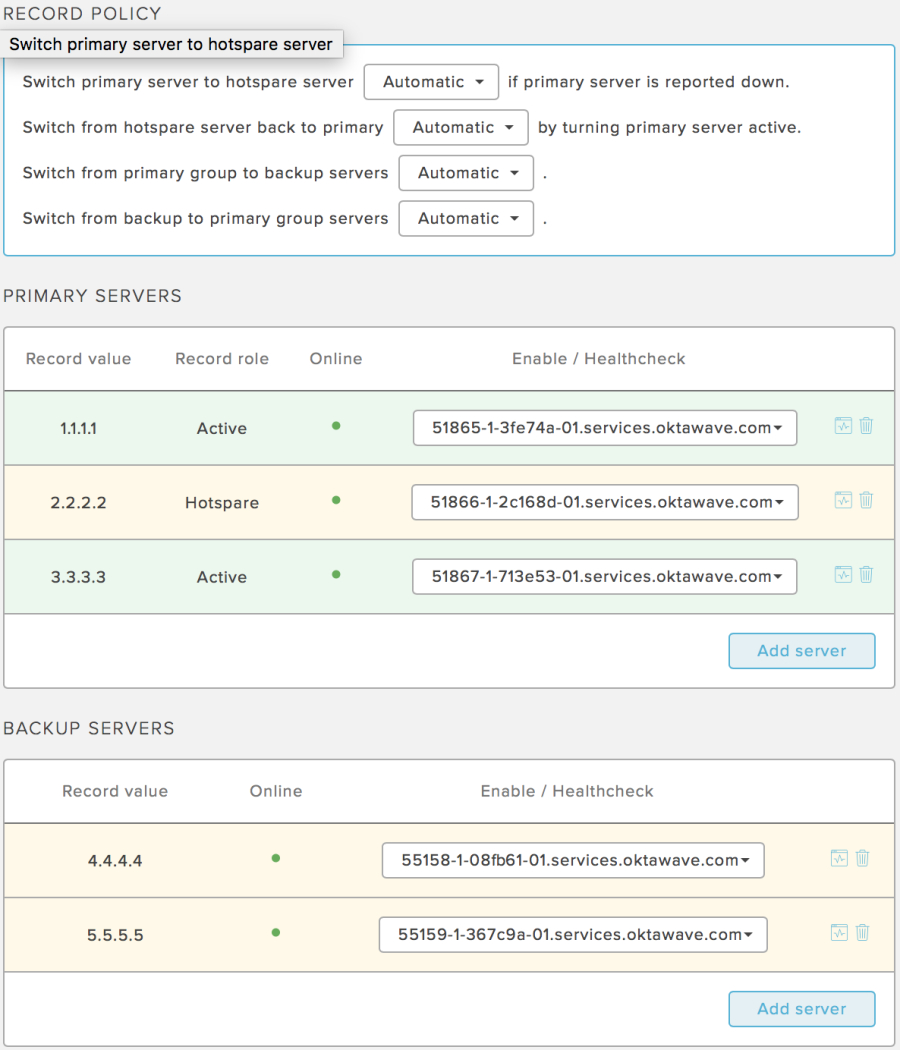Delete the 5.5.5.5 backup server
900x1050 pixels.
(862, 932)
